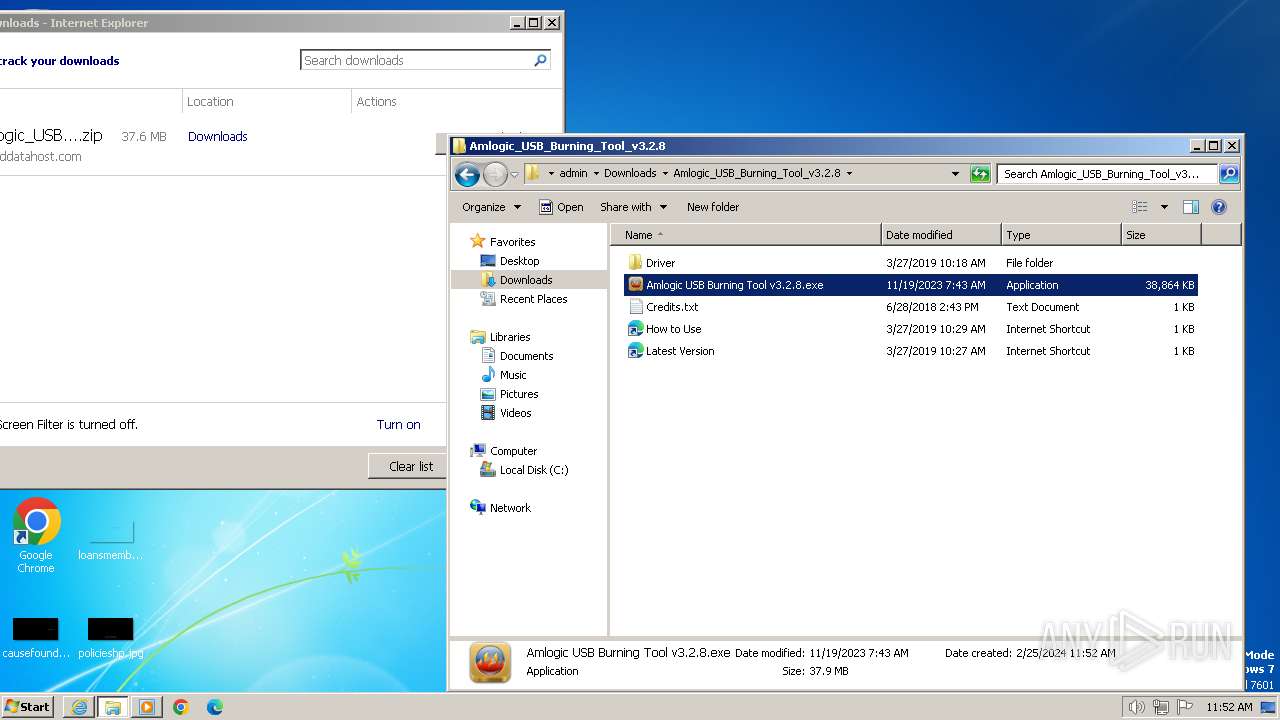Select the Driver folder icon

coord(635,263)
